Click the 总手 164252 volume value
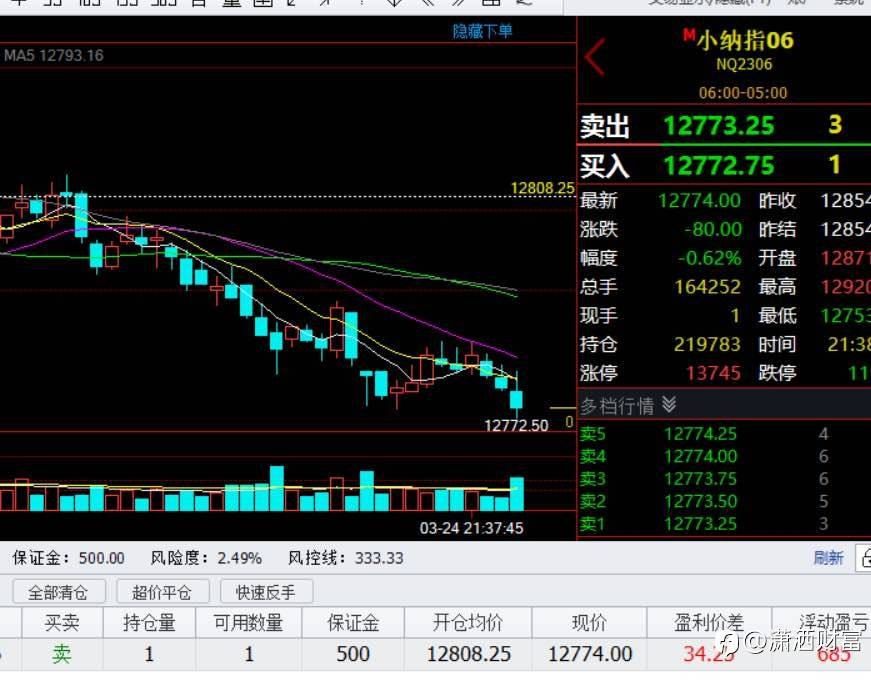 pos(707,287)
